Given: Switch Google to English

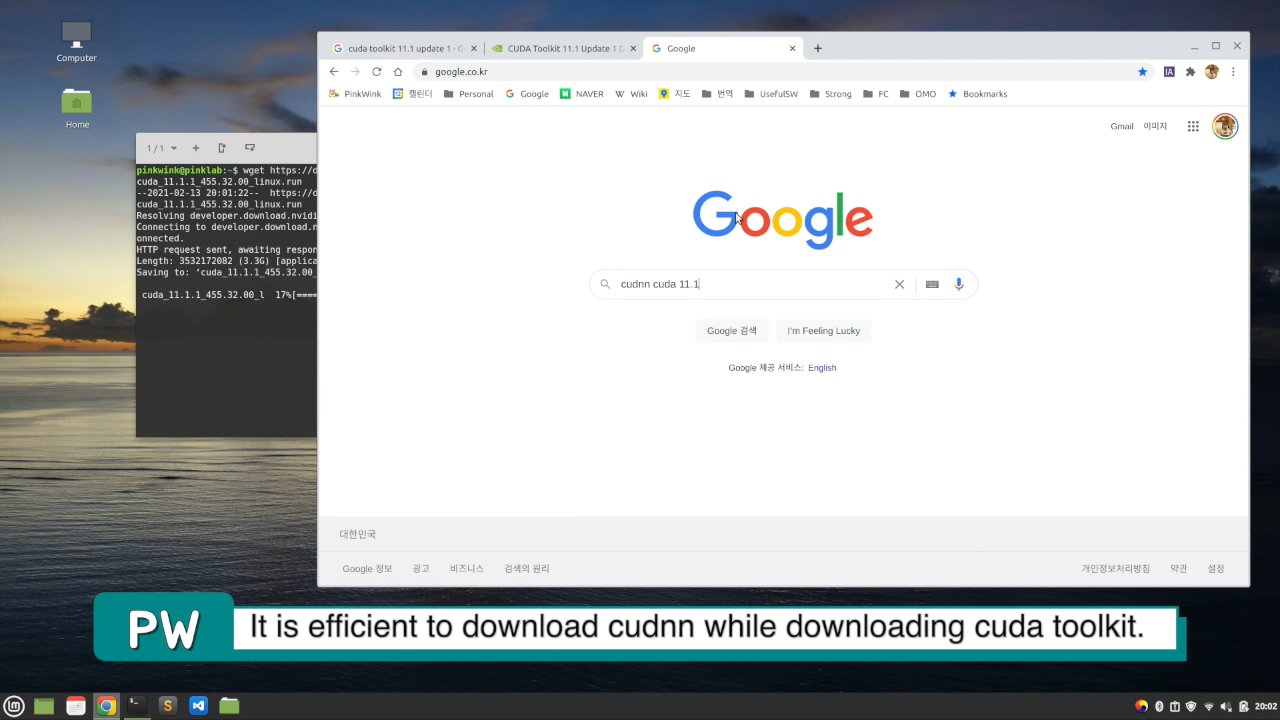Looking at the screenshot, I should 822,368.
